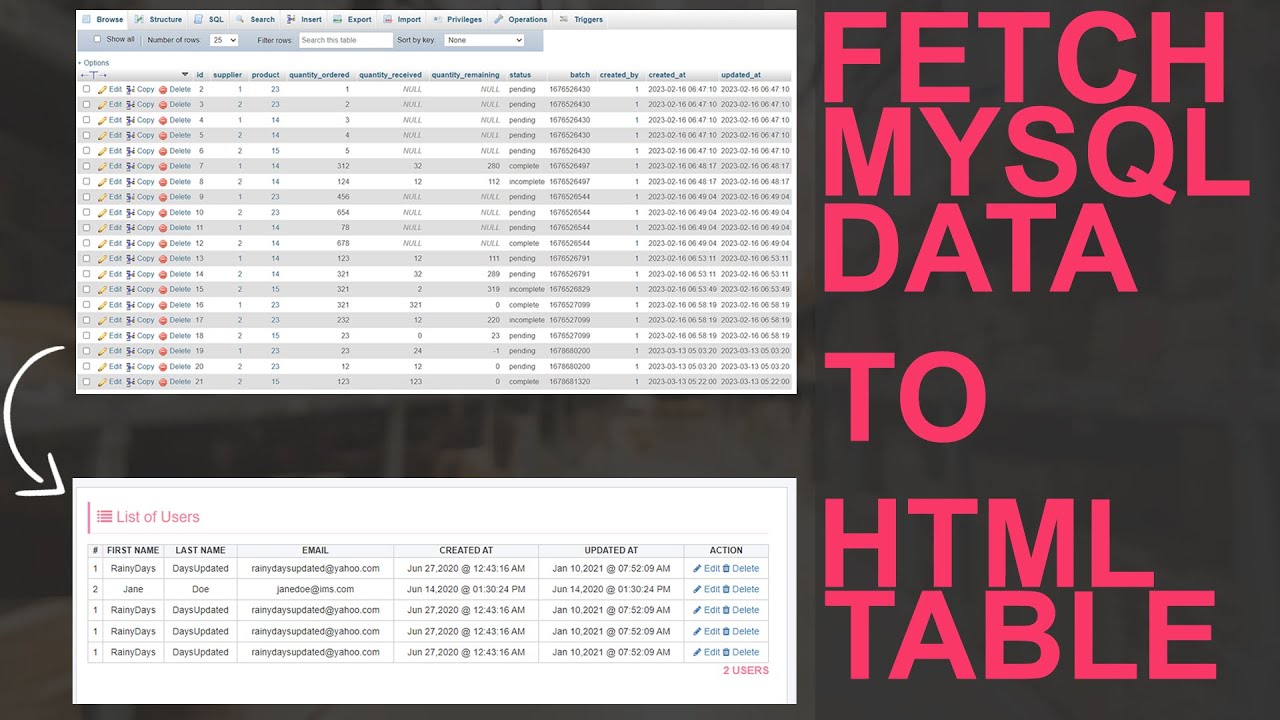
Task: Open the Search tab
Action: pyautogui.click(x=255, y=19)
